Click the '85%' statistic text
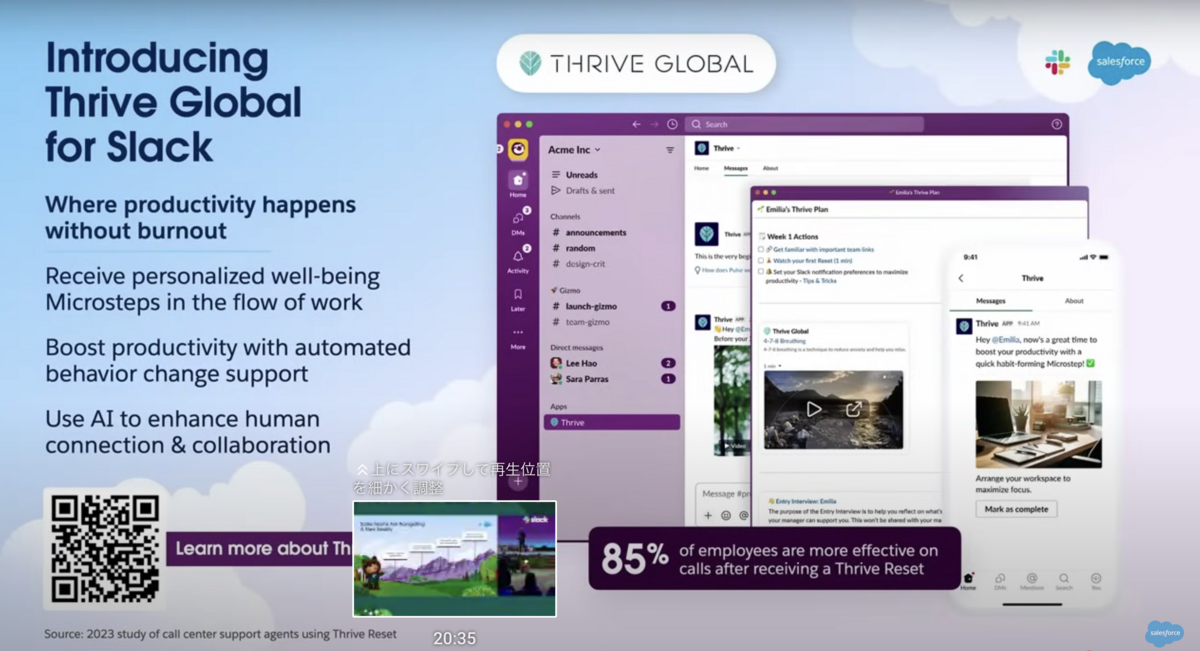Viewport: 1200px width, 651px height. tap(634, 559)
